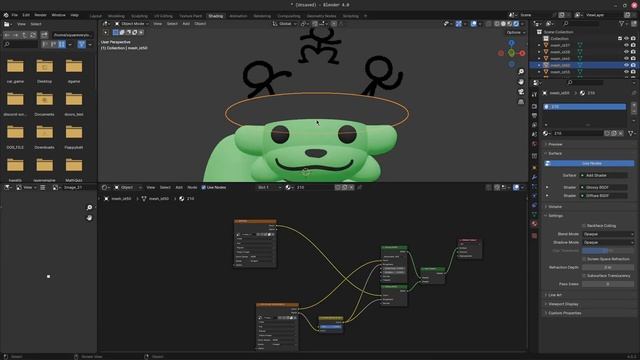This screenshot has width=640, height=360.
Task: Open the Blend Mode dropdown
Action: pos(608,234)
